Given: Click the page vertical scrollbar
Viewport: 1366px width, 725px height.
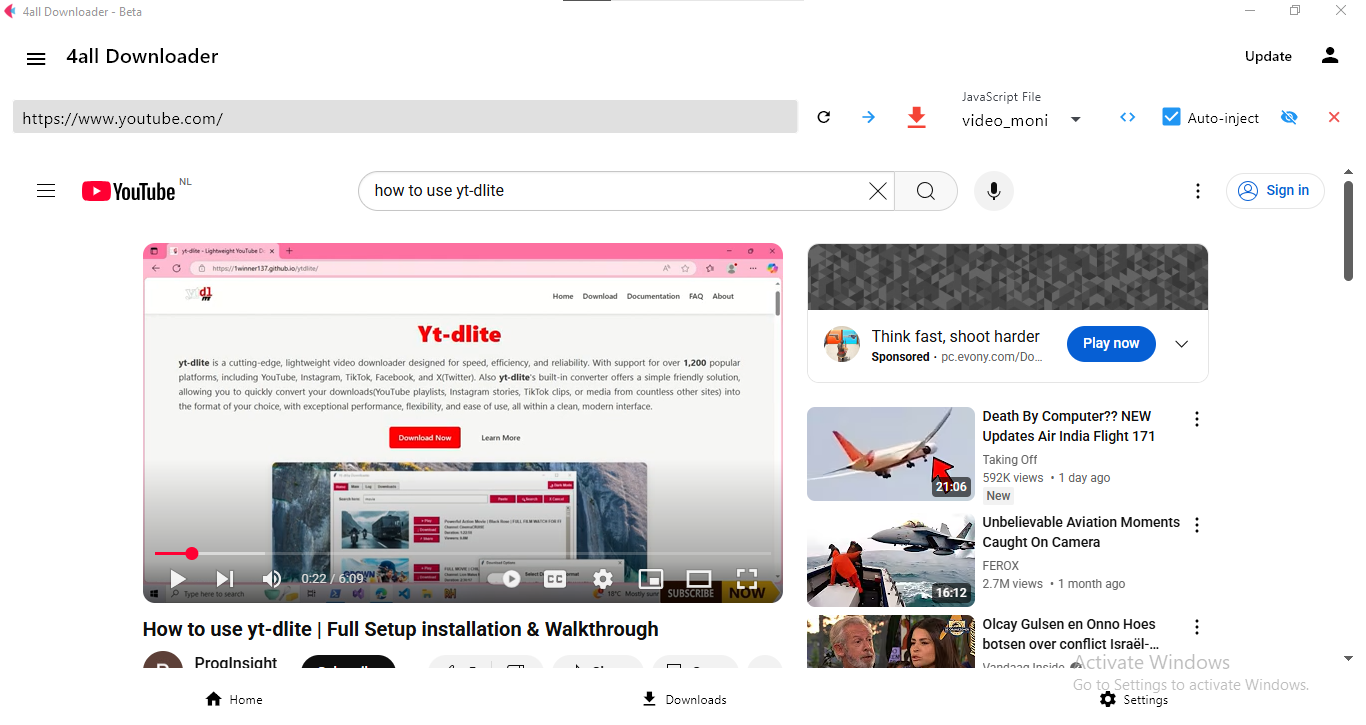Looking at the screenshot, I should pos(1349,230).
